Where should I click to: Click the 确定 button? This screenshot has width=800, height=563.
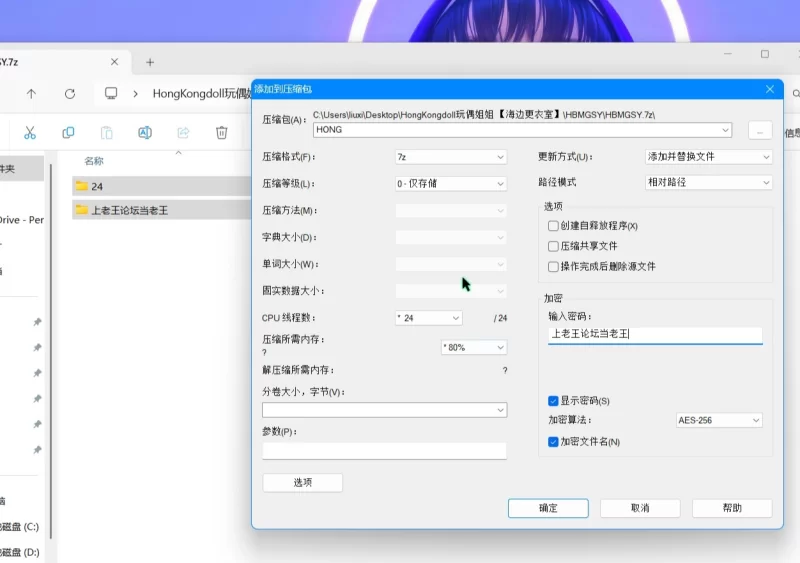[548, 508]
